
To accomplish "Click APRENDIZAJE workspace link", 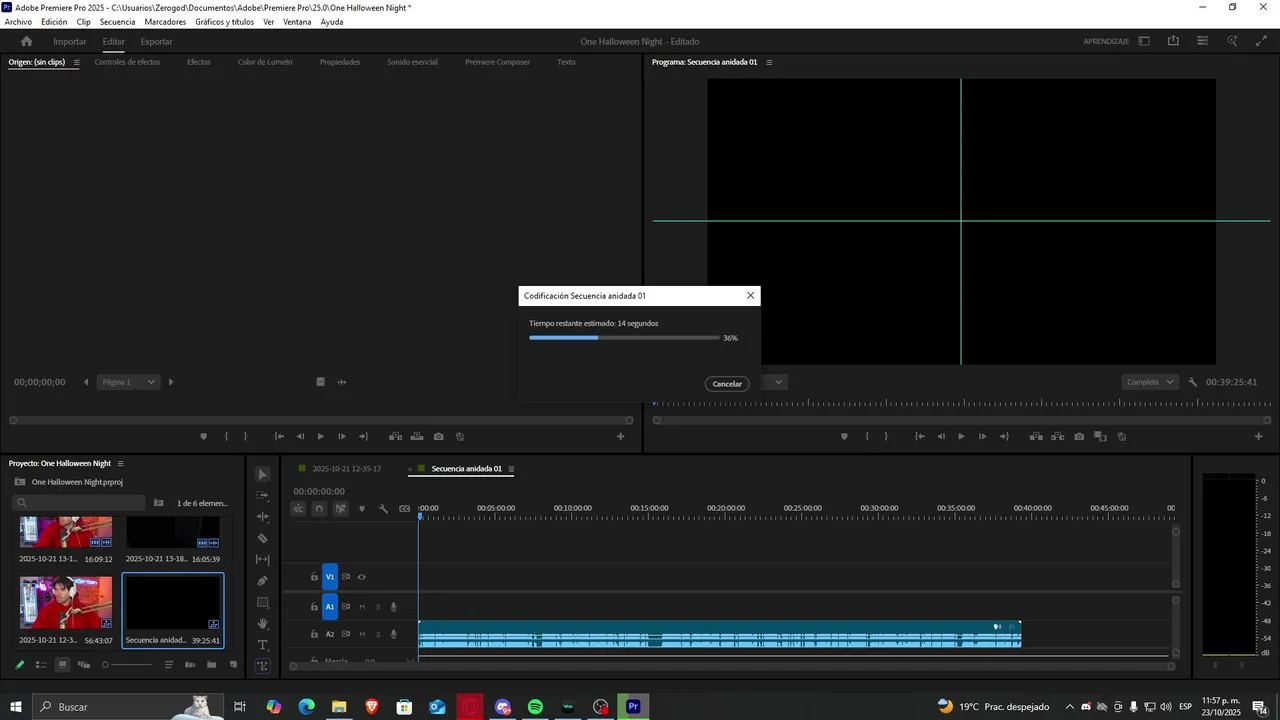I will 1106,41.
